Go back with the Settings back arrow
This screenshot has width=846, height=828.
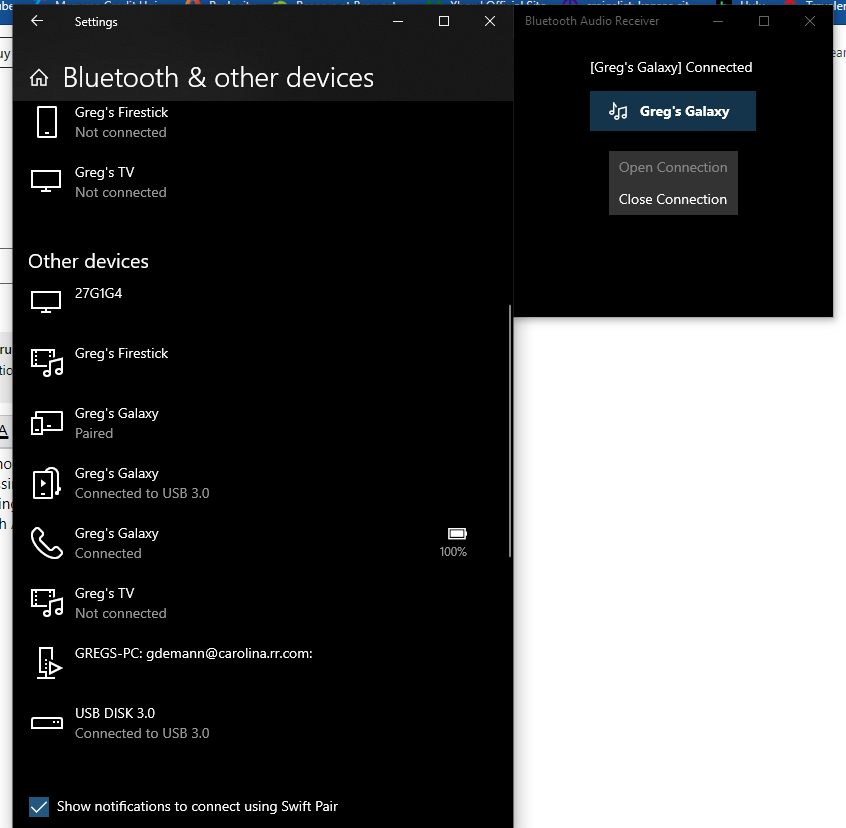(x=37, y=21)
